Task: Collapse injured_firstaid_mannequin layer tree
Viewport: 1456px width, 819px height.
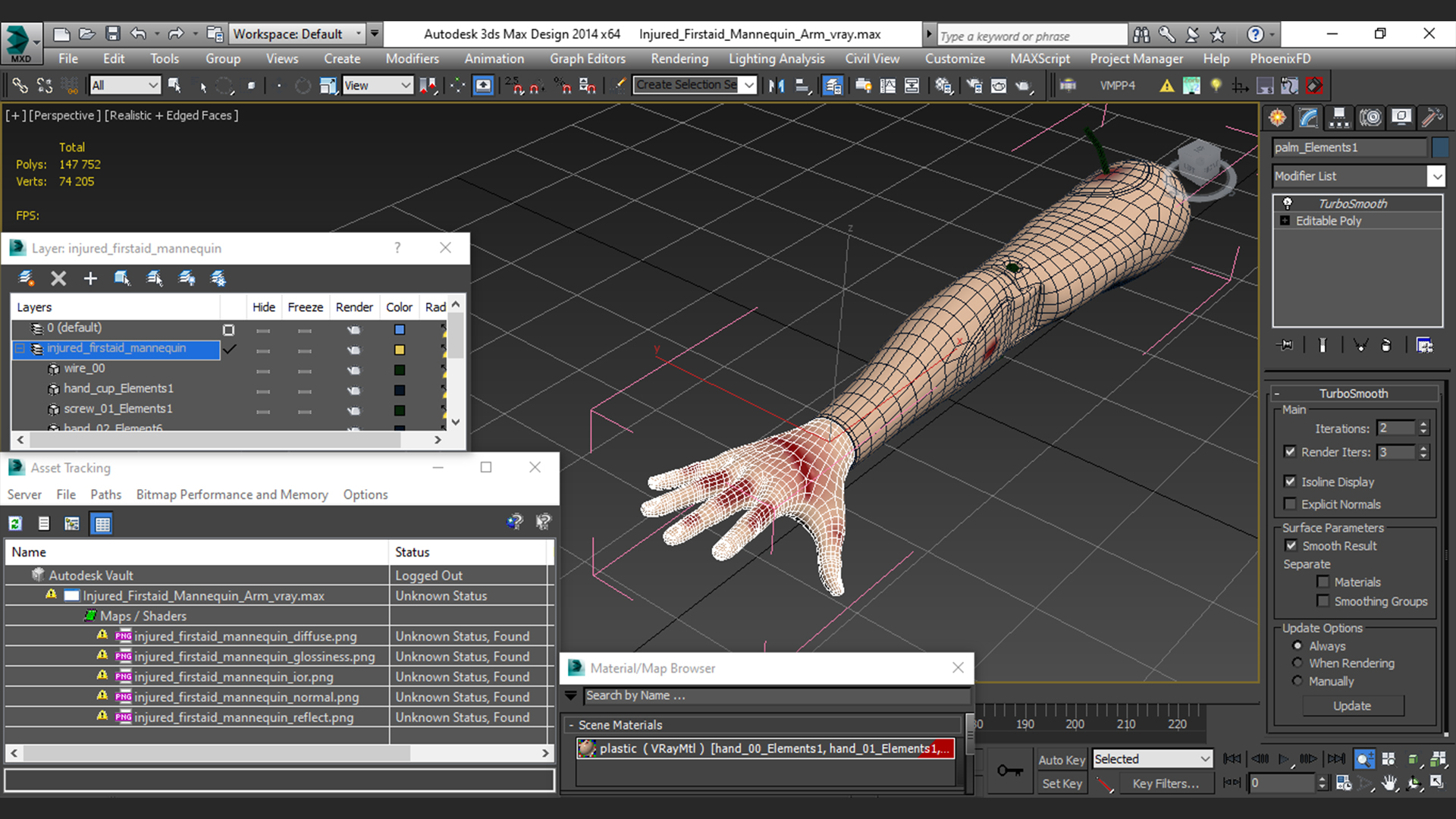Action: pyautogui.click(x=20, y=348)
